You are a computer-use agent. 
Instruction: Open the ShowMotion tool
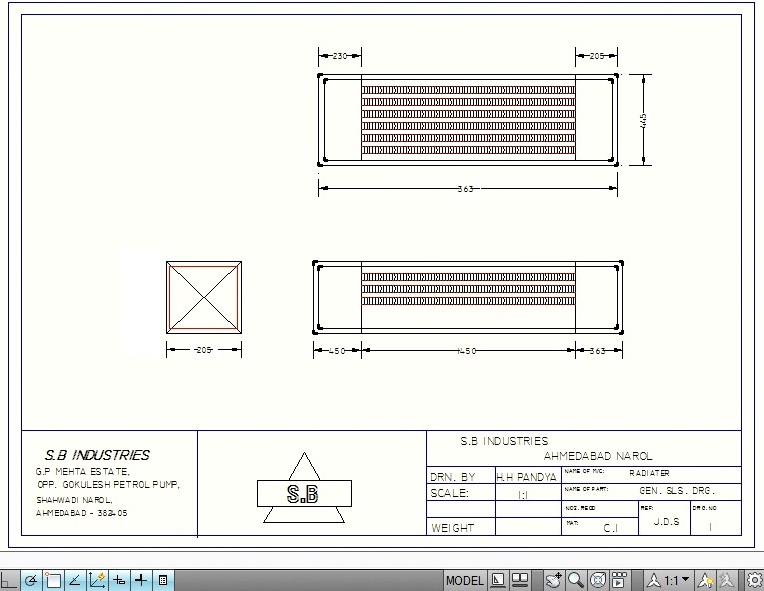pos(620,580)
